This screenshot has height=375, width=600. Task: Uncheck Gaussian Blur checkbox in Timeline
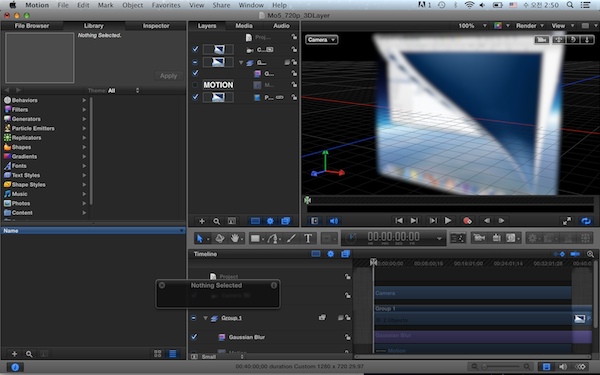(x=194, y=337)
